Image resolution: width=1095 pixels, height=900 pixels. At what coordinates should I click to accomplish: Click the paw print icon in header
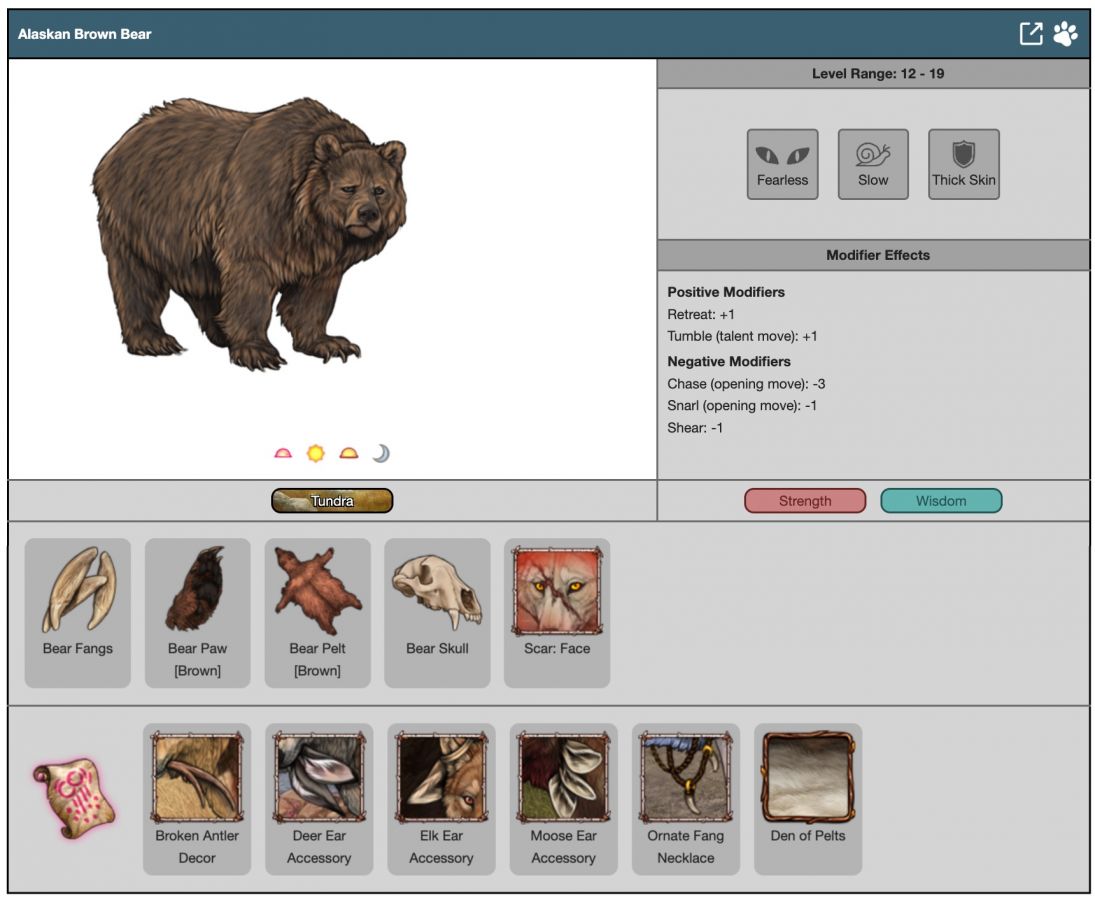pyautogui.click(x=1065, y=34)
